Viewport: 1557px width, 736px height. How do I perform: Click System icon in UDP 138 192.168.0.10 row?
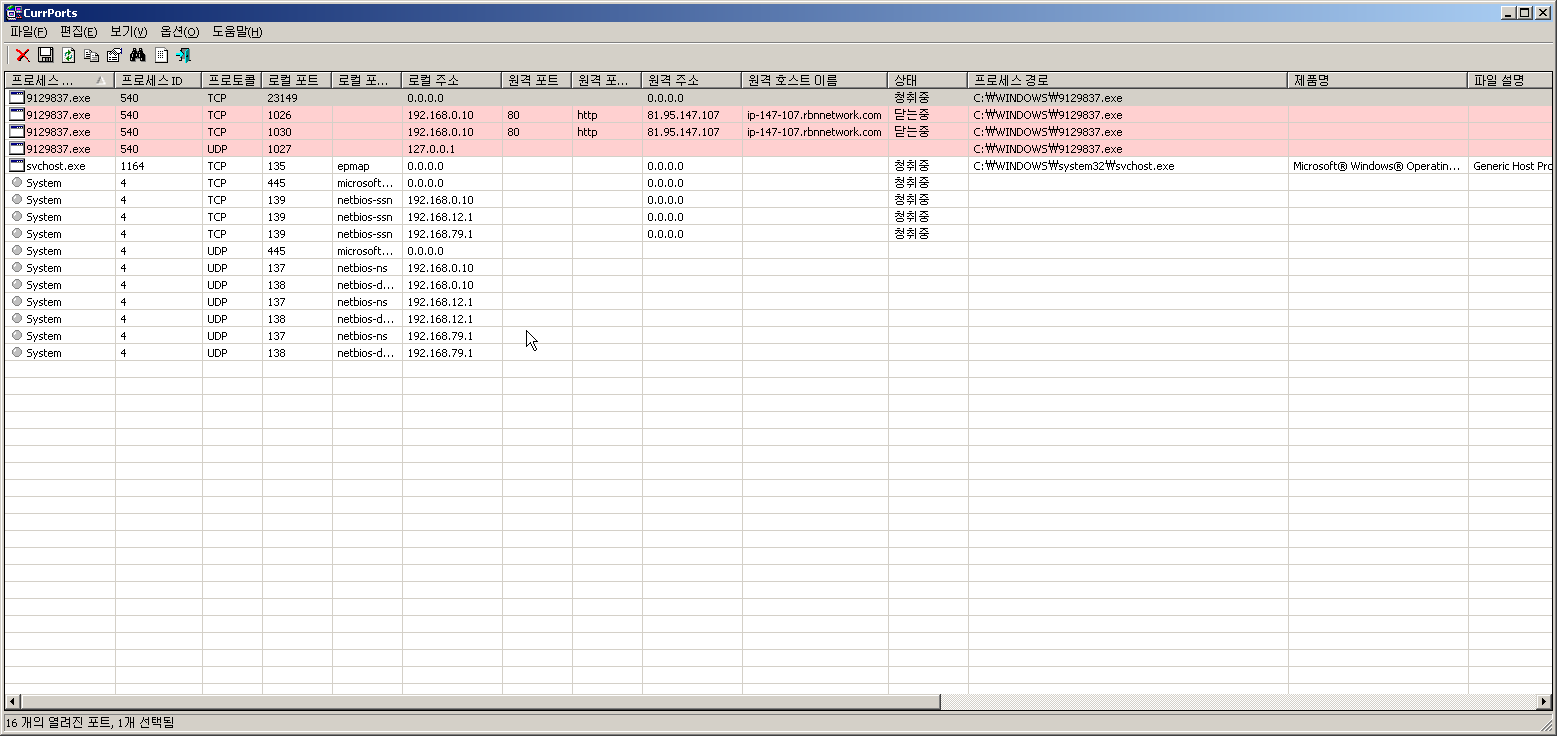(x=17, y=285)
